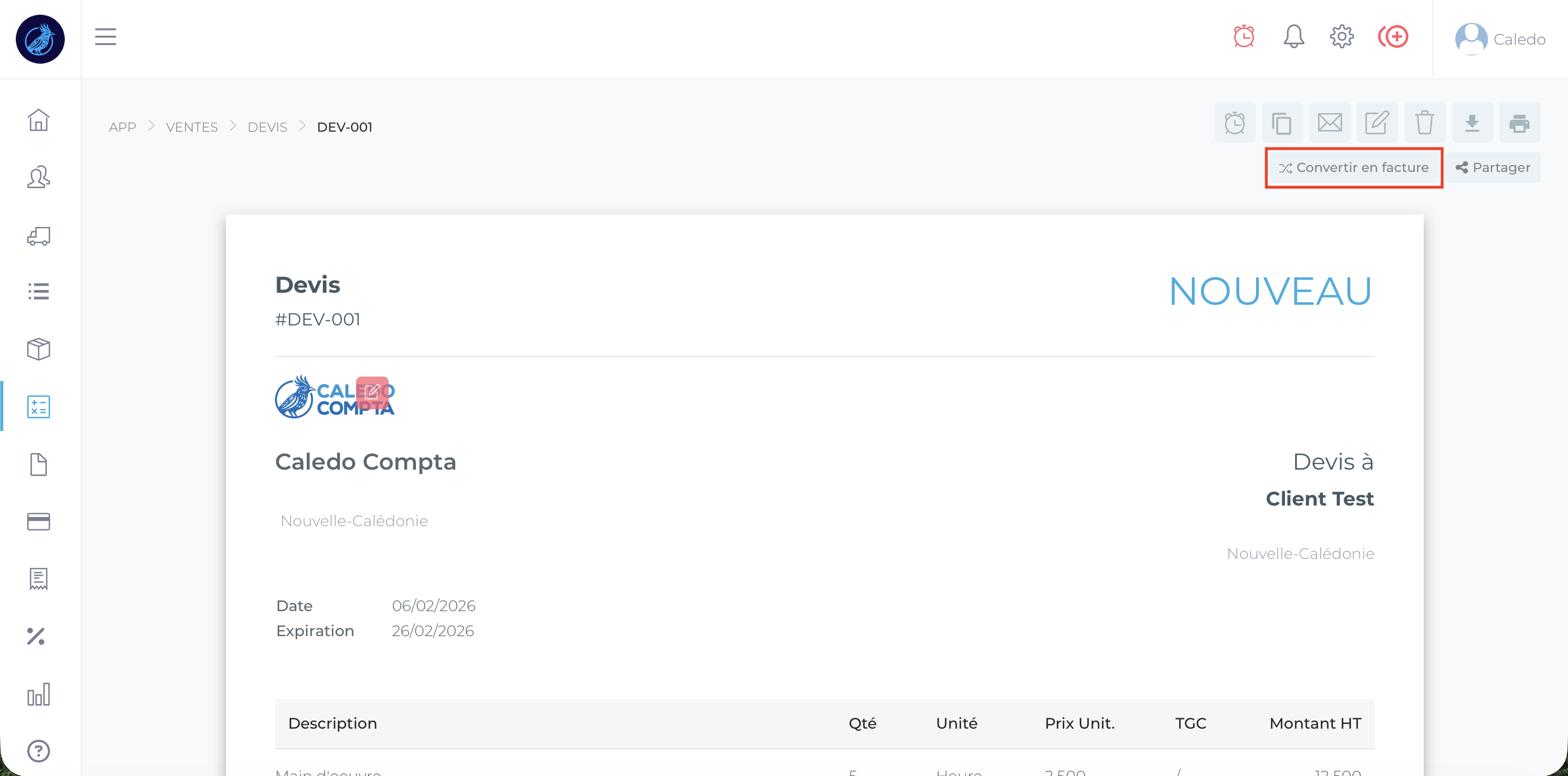Open the home sidebar icon

tap(38, 120)
